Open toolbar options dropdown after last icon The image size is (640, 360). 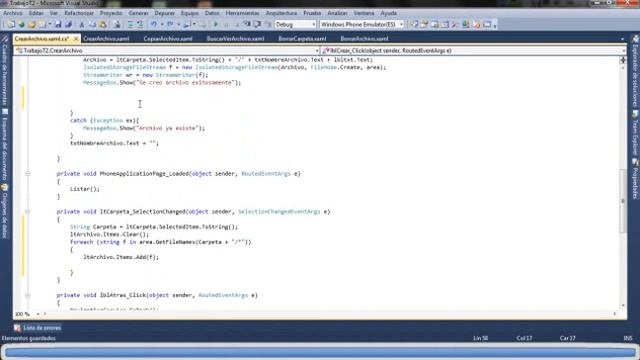coord(495,25)
